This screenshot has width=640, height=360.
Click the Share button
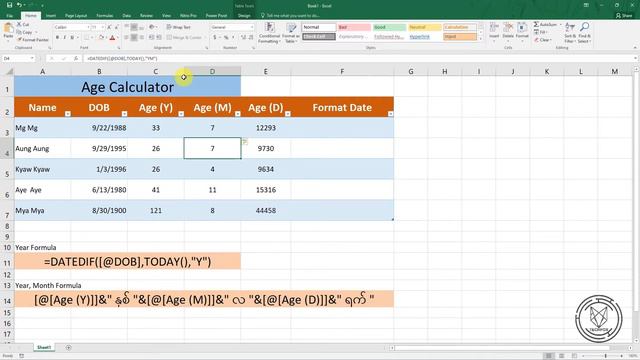click(x=624, y=16)
